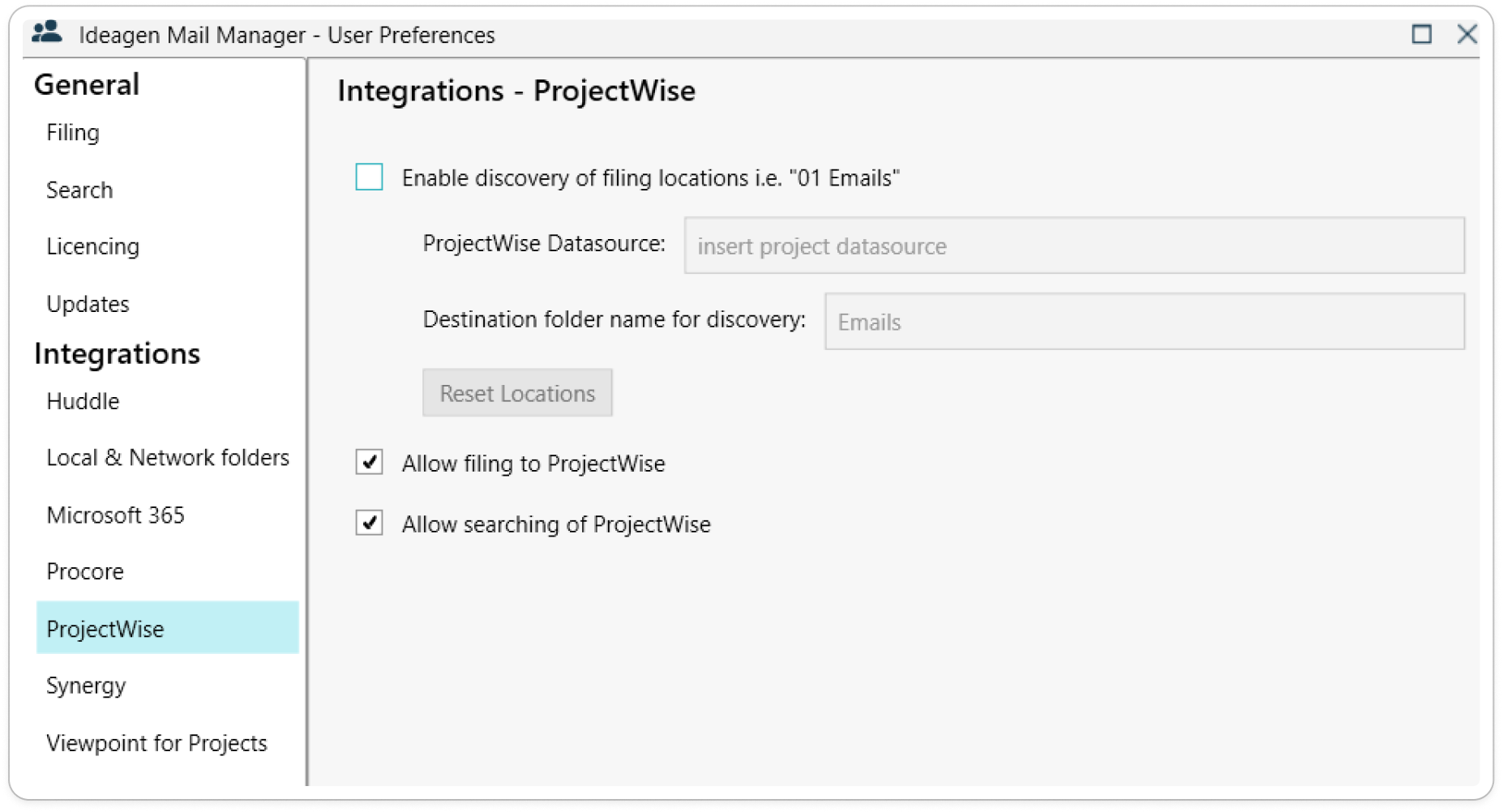The image size is (1503, 812).
Task: Open Microsoft 365 integration settings
Action: (x=115, y=515)
